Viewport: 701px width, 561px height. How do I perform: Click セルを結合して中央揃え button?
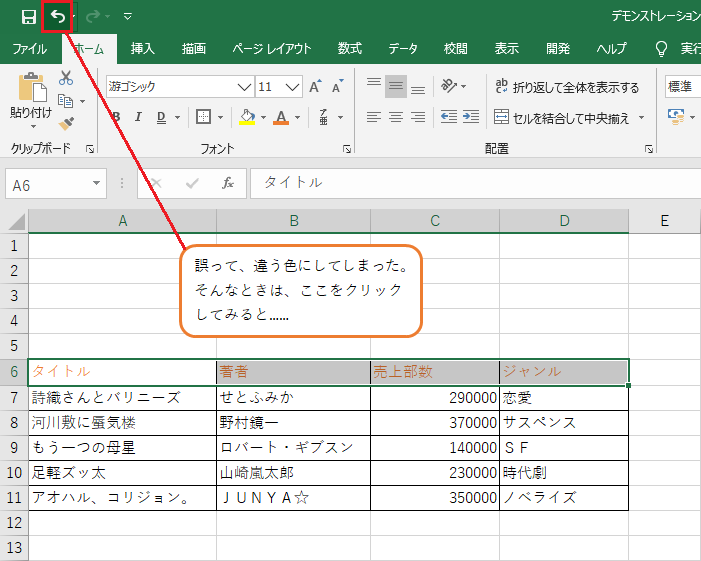562,118
